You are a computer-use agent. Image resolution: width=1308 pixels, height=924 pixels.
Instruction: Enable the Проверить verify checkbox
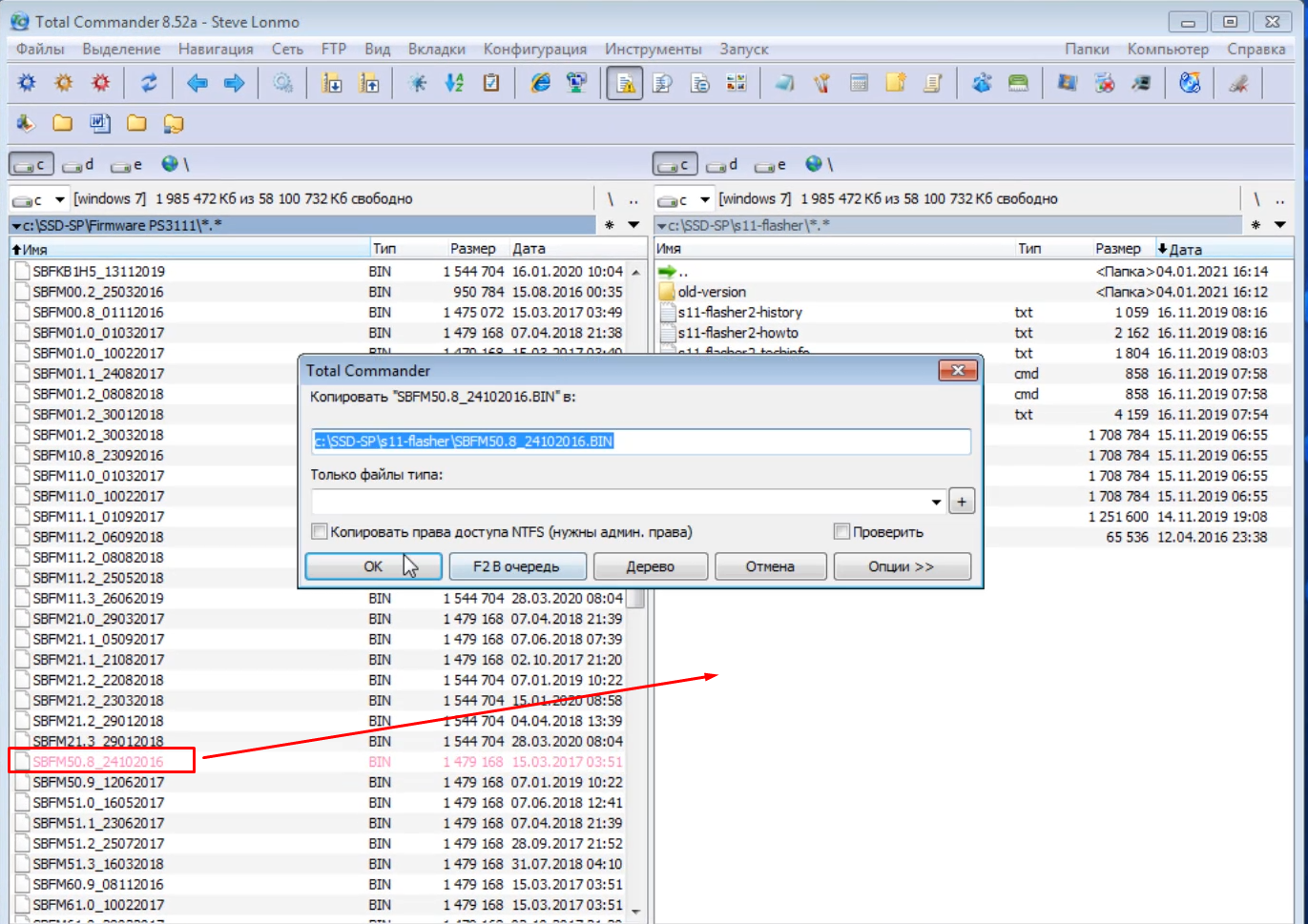pyautogui.click(x=841, y=532)
